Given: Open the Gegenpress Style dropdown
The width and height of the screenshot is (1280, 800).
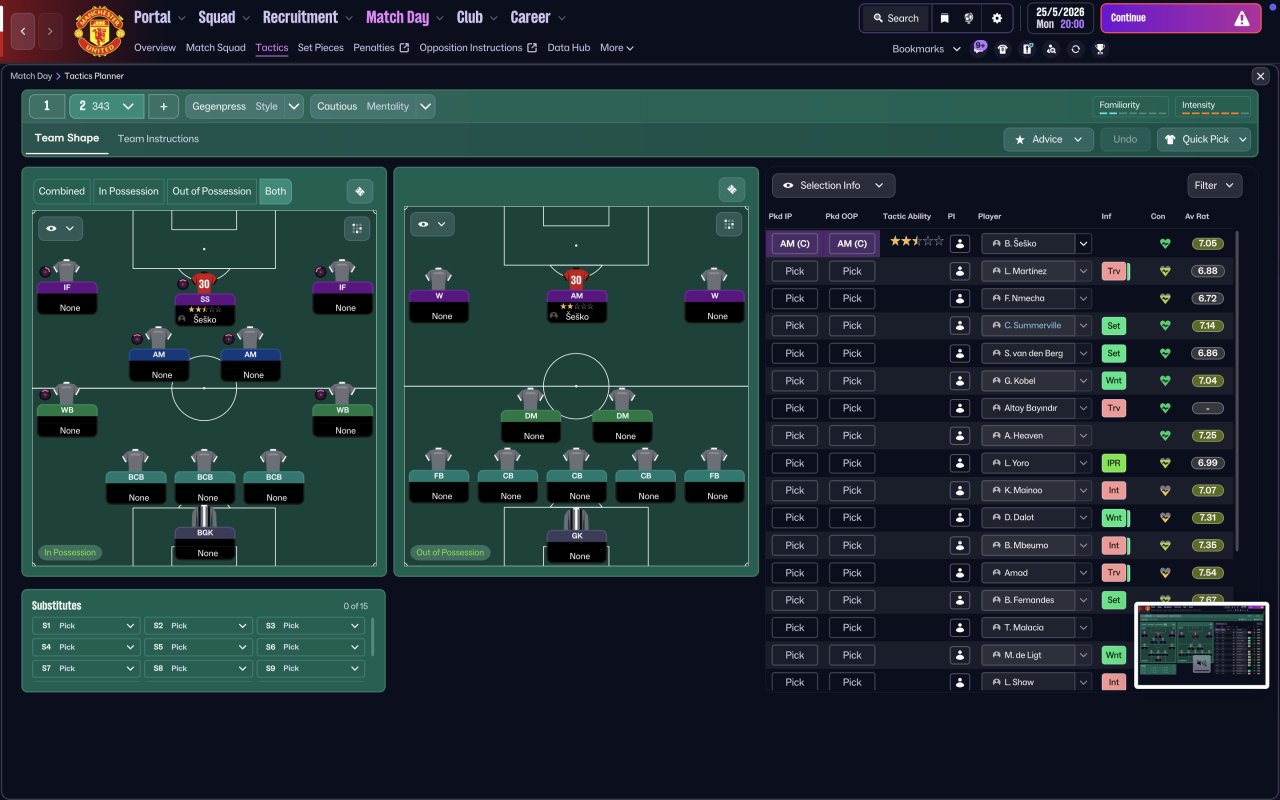Looking at the screenshot, I should coord(244,106).
